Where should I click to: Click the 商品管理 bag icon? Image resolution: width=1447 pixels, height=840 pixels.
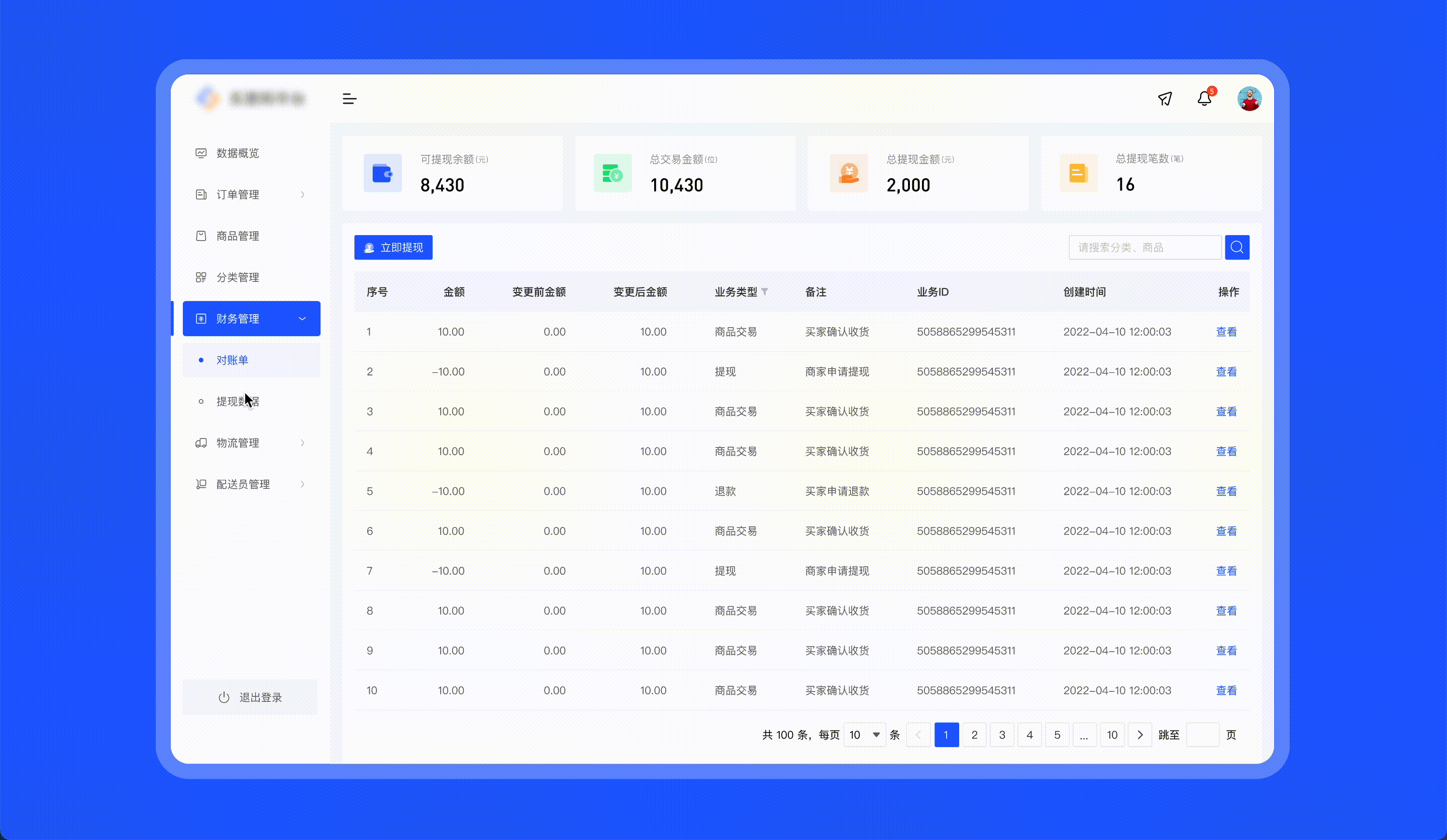click(x=201, y=236)
